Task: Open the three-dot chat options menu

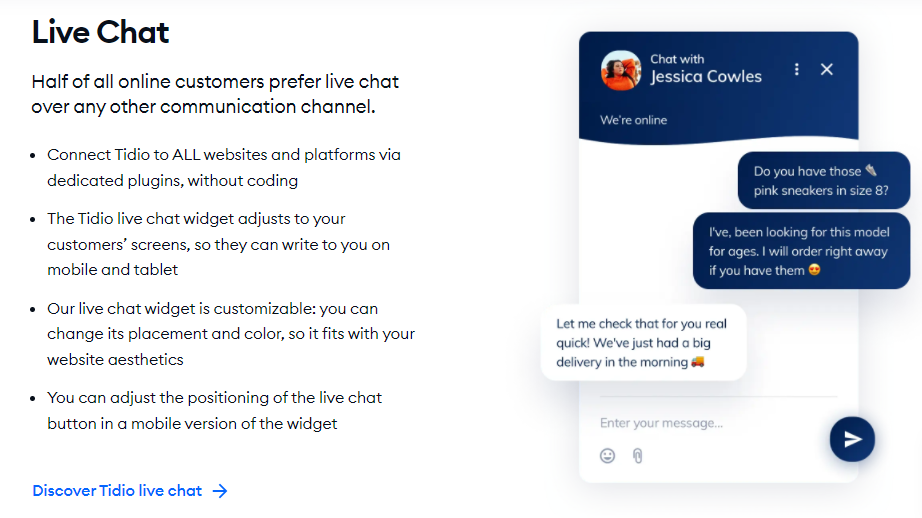Action: pyautogui.click(x=797, y=69)
